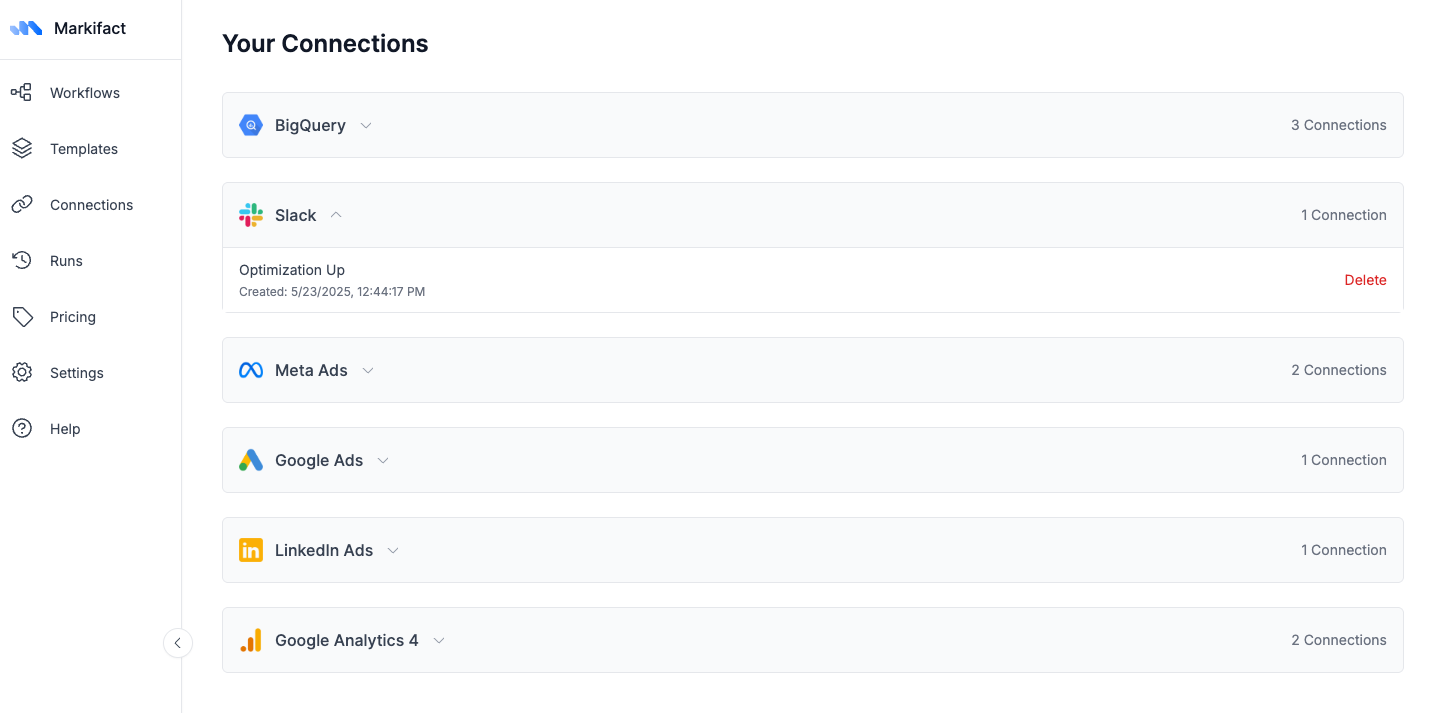Open the Help page link
This screenshot has height=713, width=1437.
pos(65,429)
